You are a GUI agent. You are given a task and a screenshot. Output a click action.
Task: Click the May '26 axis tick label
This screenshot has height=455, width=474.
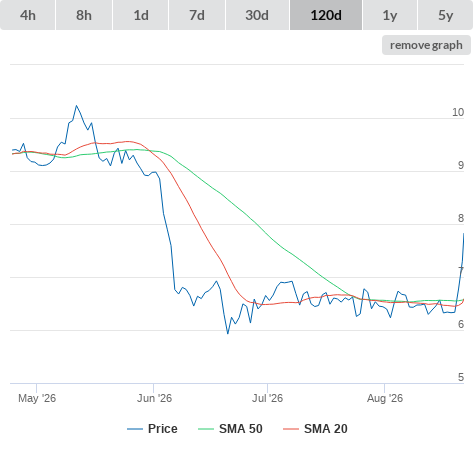(37, 398)
